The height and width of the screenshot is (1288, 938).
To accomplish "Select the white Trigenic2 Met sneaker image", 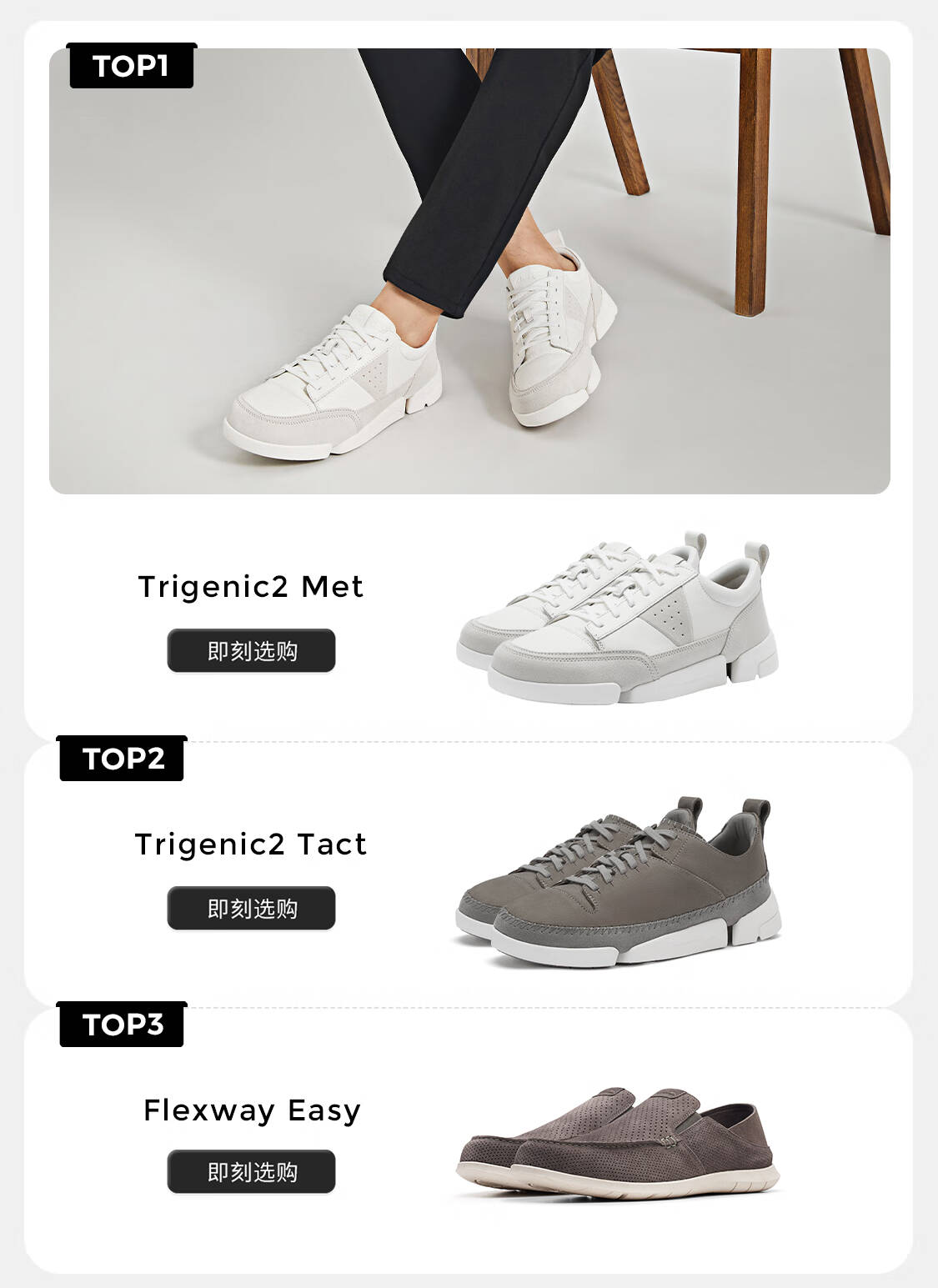I will click(x=617, y=617).
